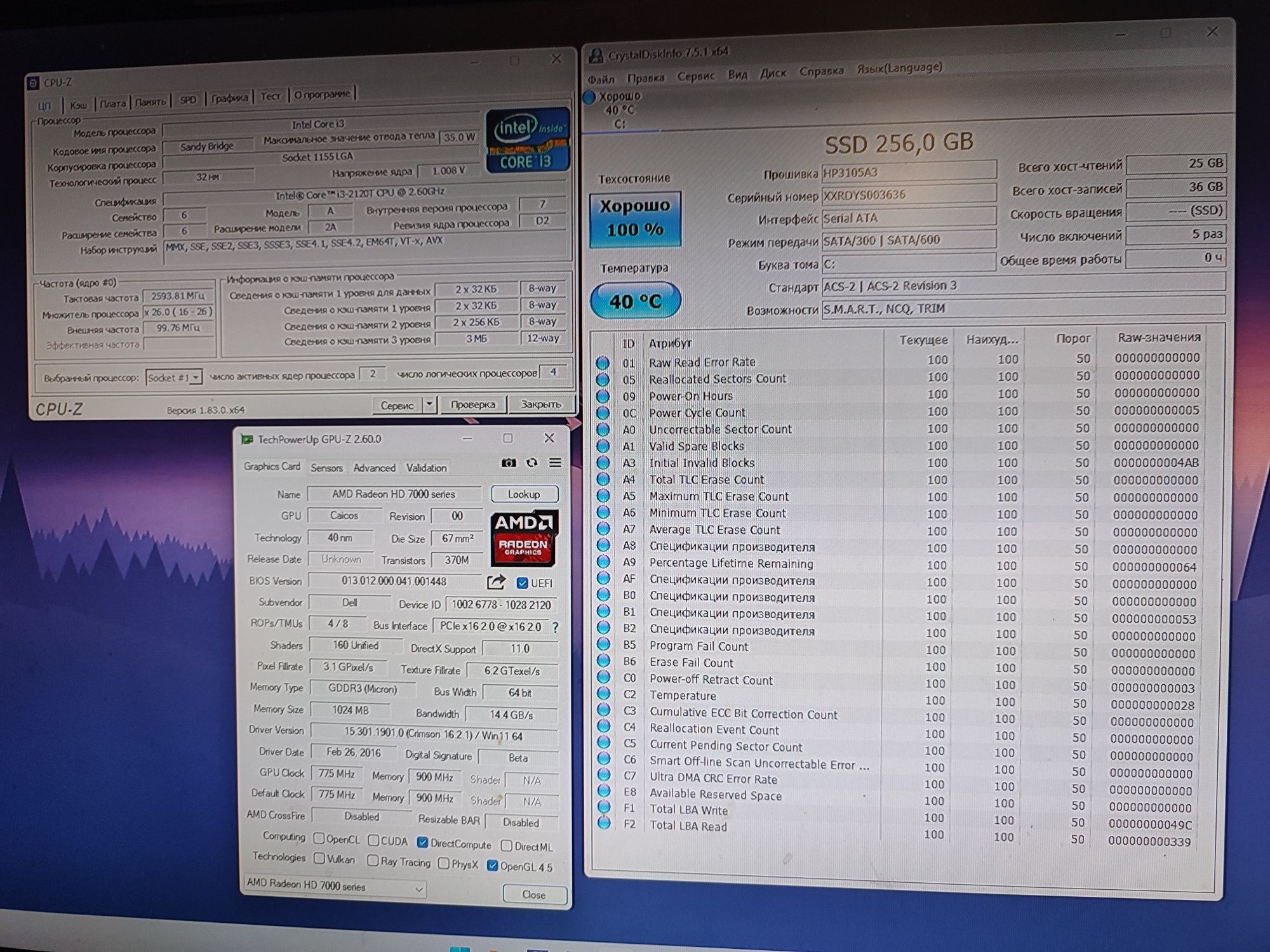Screen dimensions: 1270x952
Task: Click the Intel Core i3 logo in CPU-Z
Action: pyautogui.click(x=527, y=141)
